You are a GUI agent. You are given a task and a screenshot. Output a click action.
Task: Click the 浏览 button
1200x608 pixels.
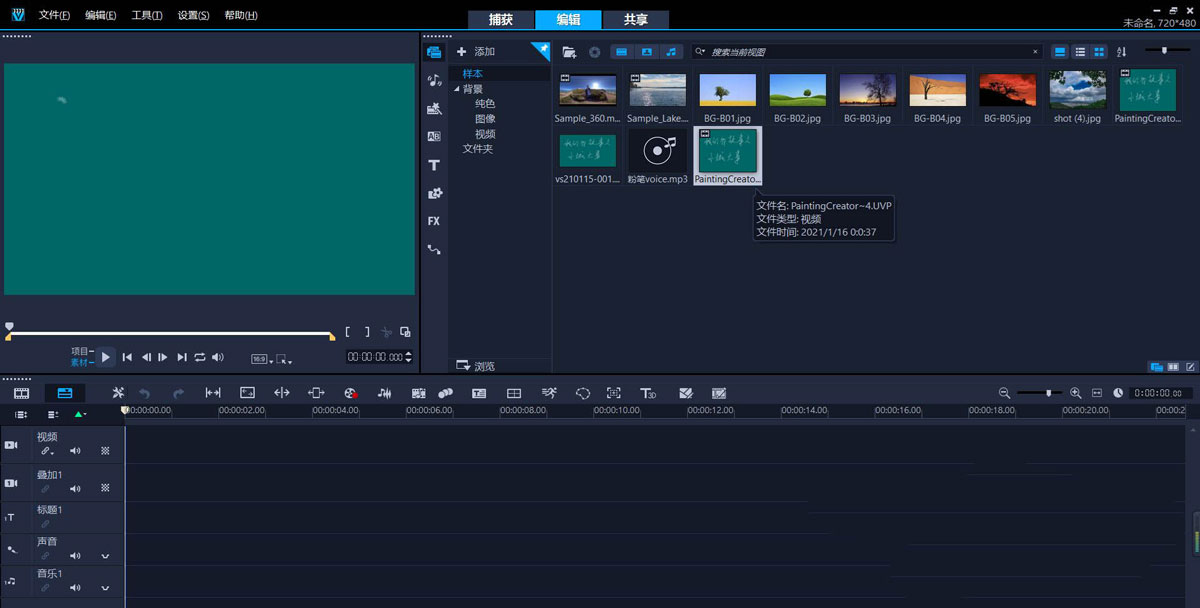(x=476, y=366)
